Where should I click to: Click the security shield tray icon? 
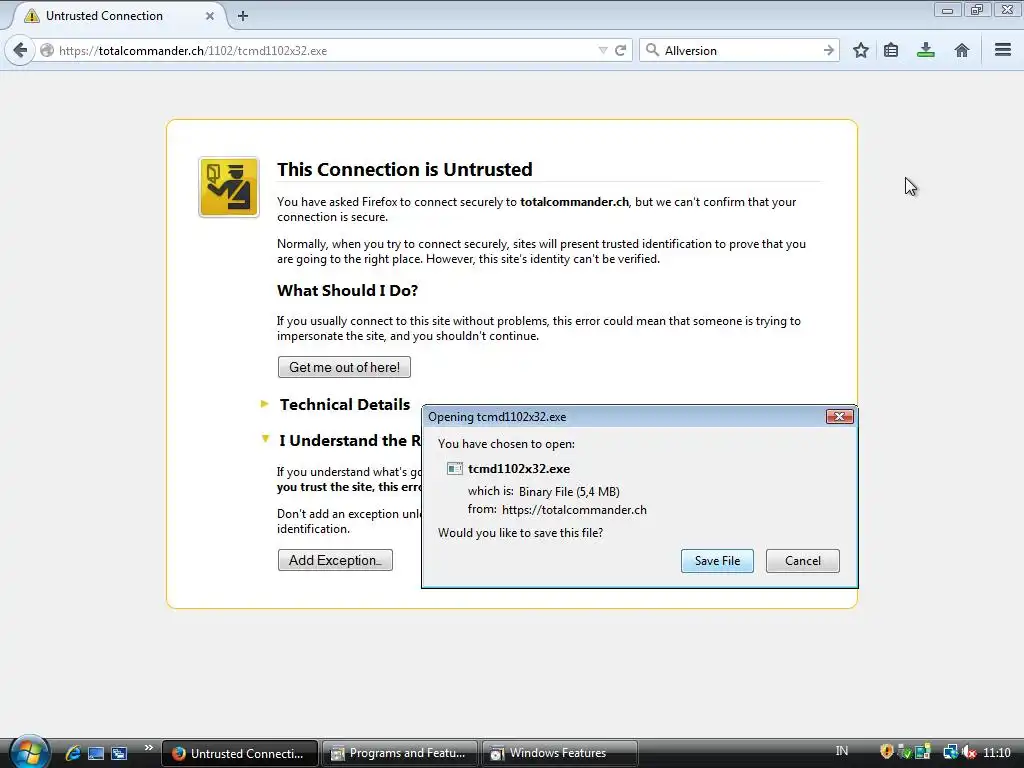[x=886, y=752]
